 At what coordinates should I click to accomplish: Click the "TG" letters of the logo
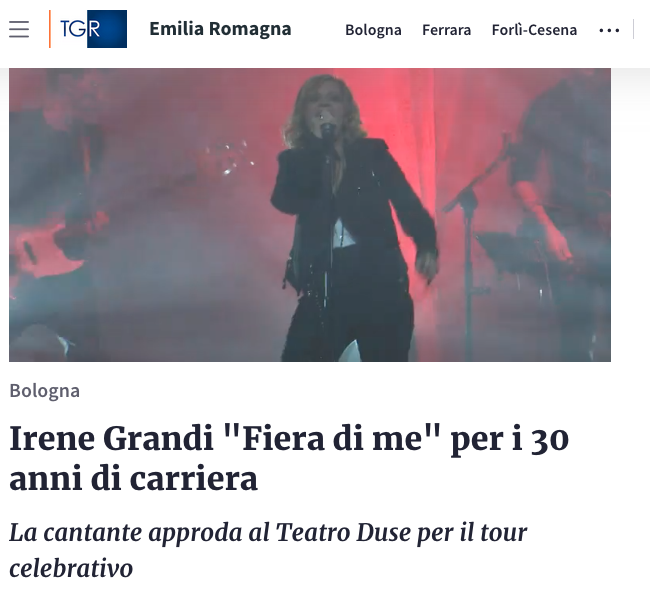[x=74, y=29]
